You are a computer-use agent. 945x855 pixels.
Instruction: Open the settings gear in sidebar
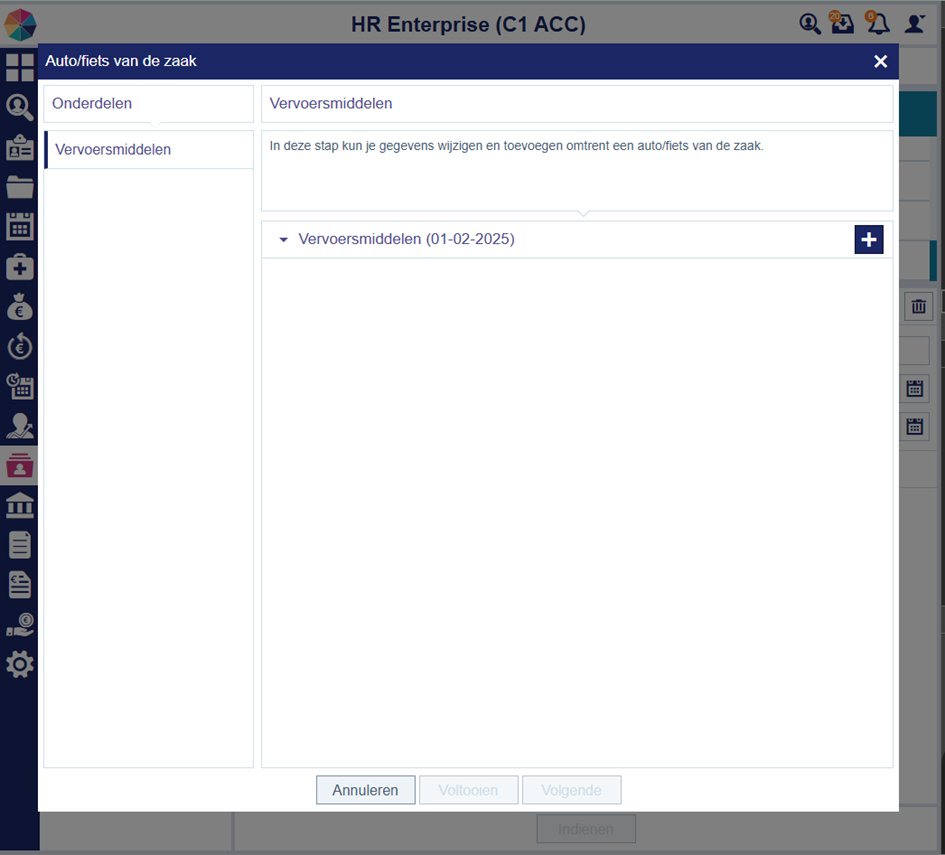click(x=19, y=664)
